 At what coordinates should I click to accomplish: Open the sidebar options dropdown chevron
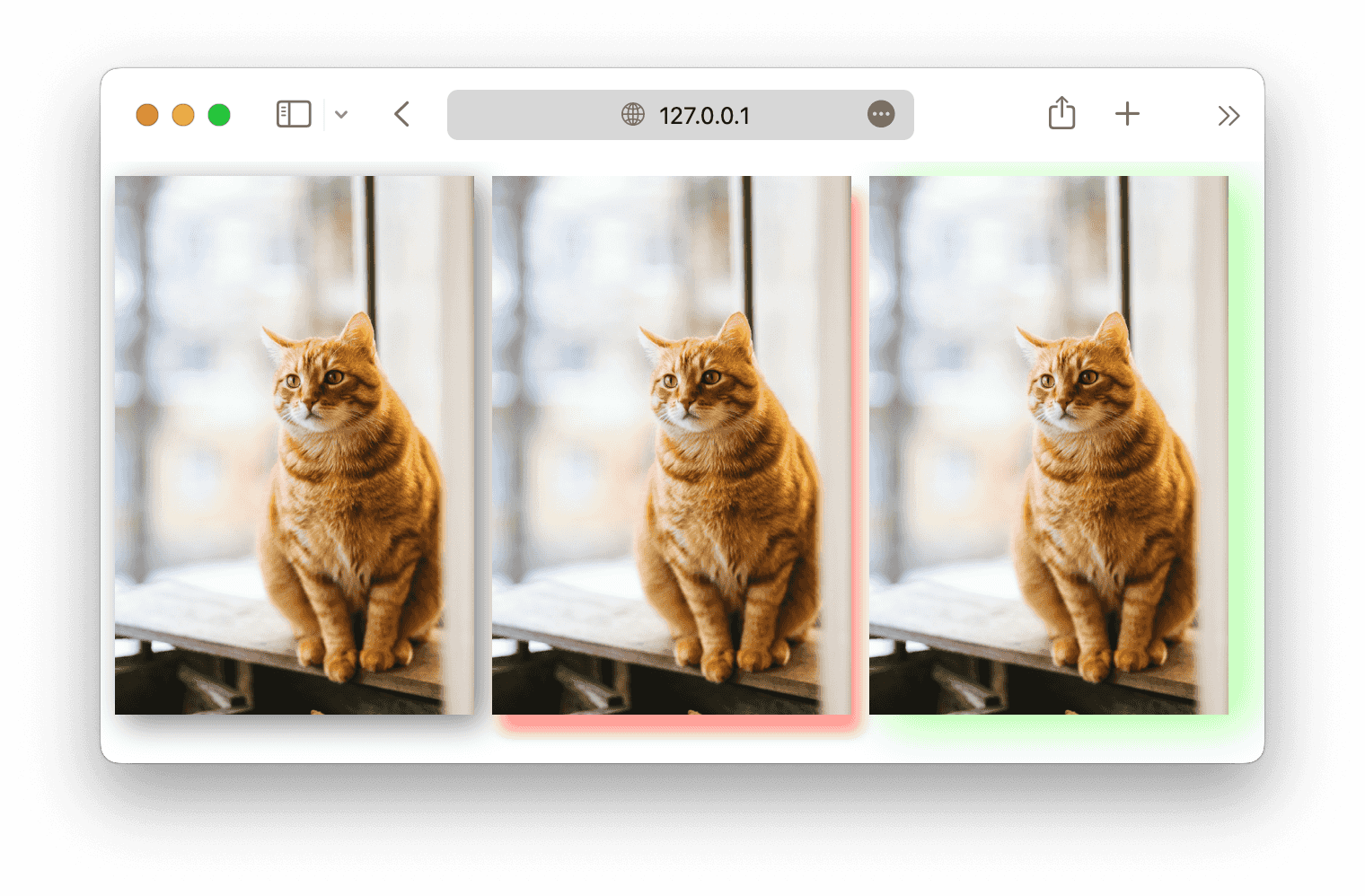click(x=341, y=115)
